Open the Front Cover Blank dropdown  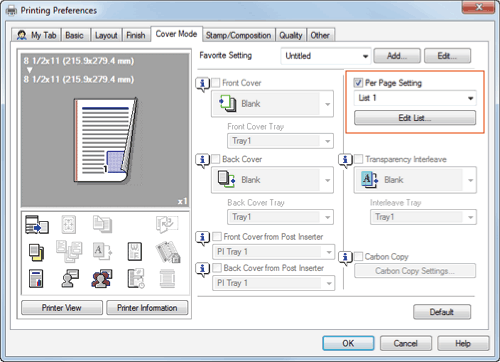coord(272,104)
